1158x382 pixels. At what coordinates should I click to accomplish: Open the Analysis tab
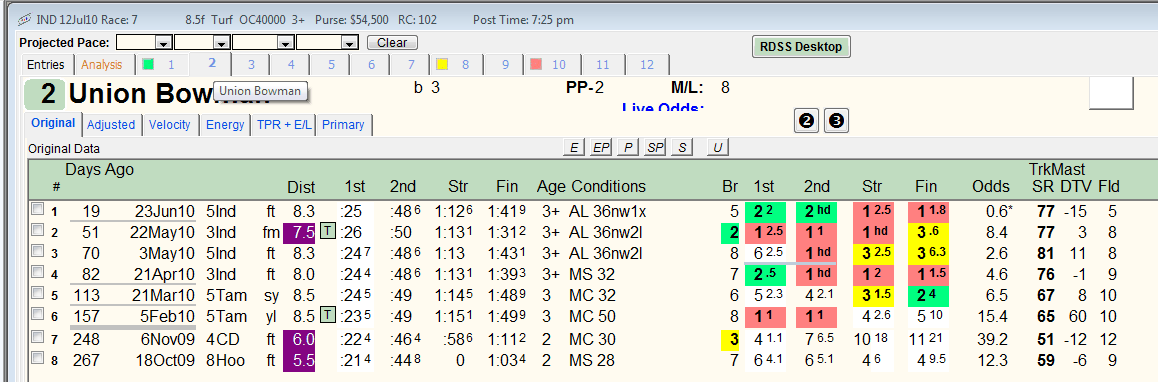pos(101,64)
